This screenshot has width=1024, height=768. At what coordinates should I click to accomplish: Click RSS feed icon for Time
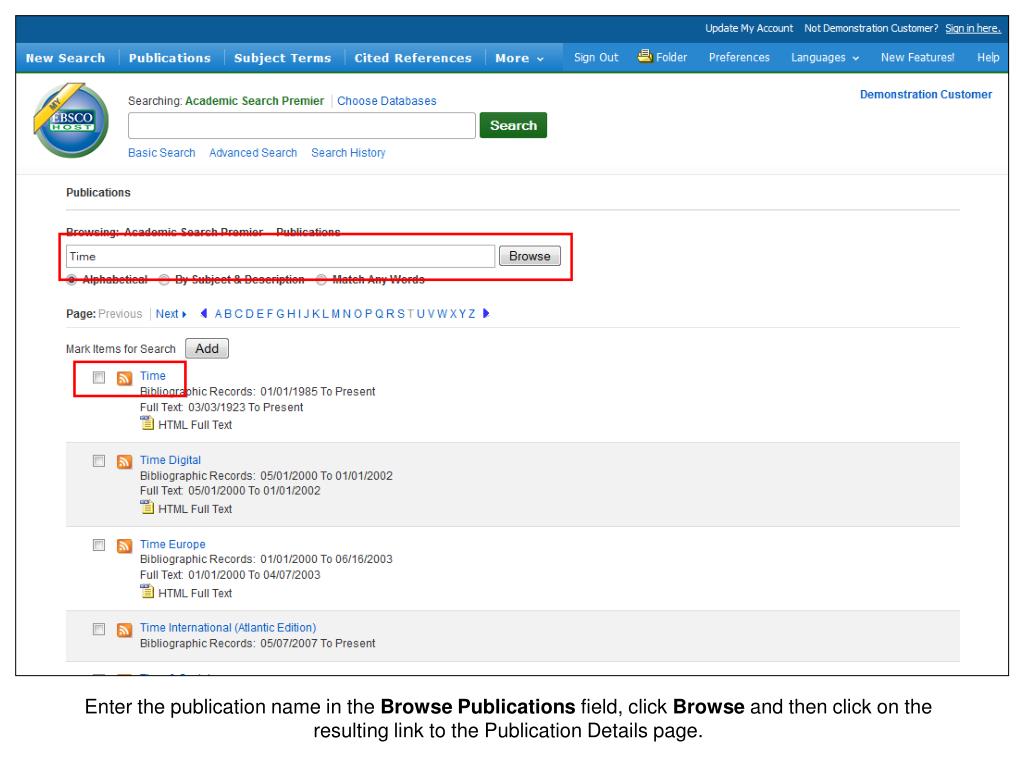[x=124, y=378]
